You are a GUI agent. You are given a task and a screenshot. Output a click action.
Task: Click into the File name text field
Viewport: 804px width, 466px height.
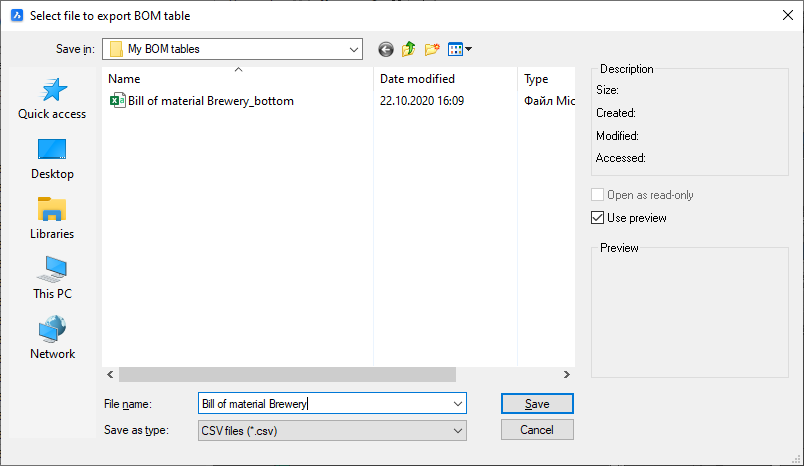pyautogui.click(x=320, y=404)
